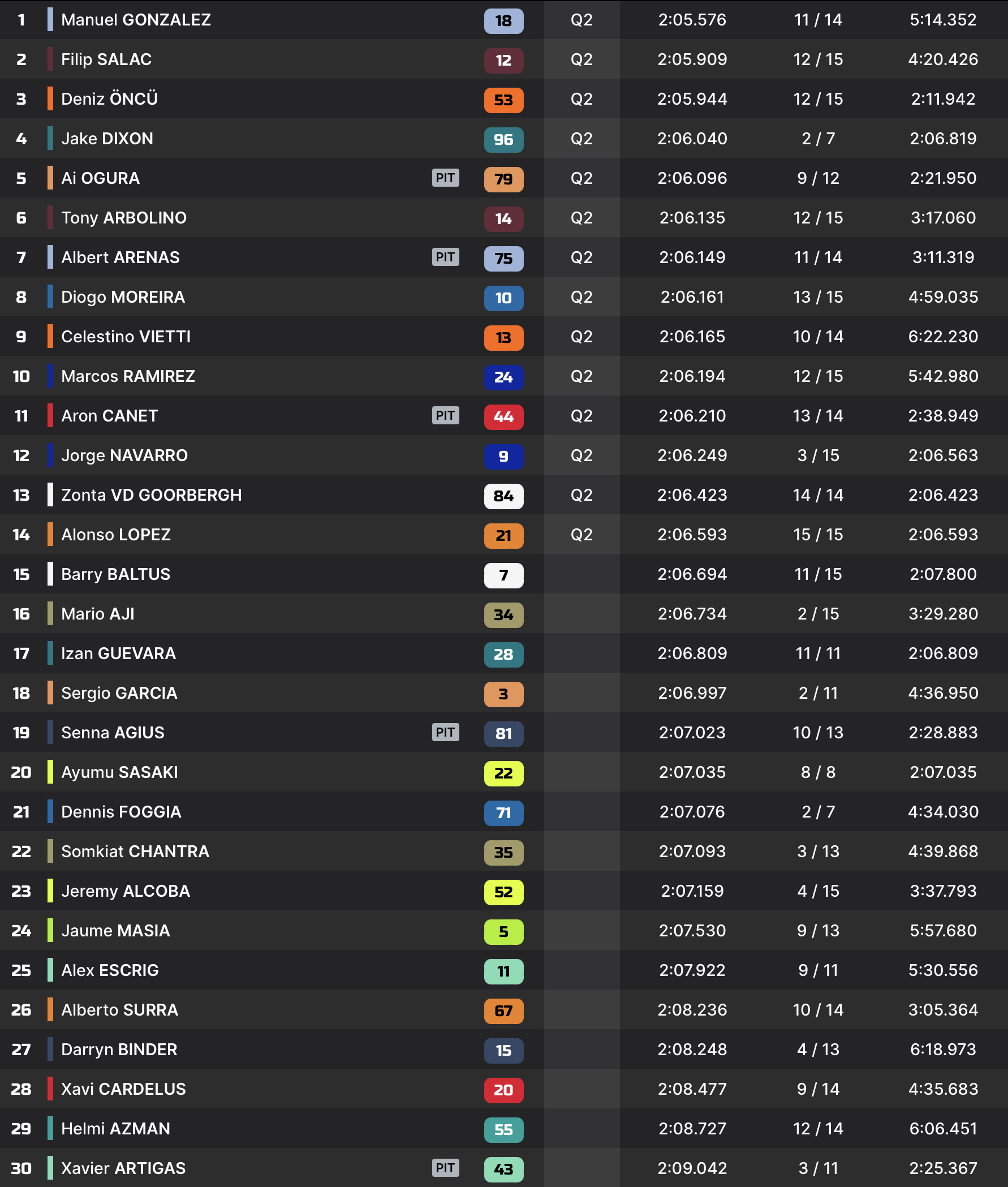
Task: Select rider name Jake DIXON
Action: tap(107, 139)
